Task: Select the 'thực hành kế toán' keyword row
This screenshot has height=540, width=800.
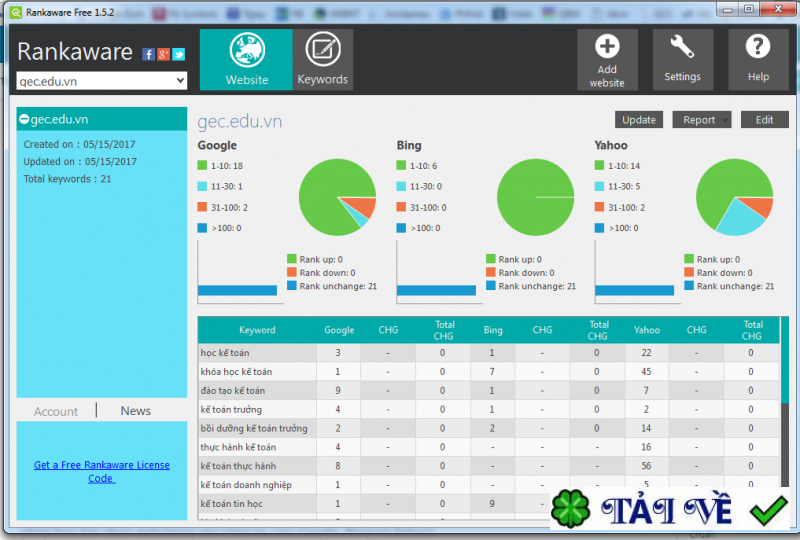Action: (x=489, y=447)
